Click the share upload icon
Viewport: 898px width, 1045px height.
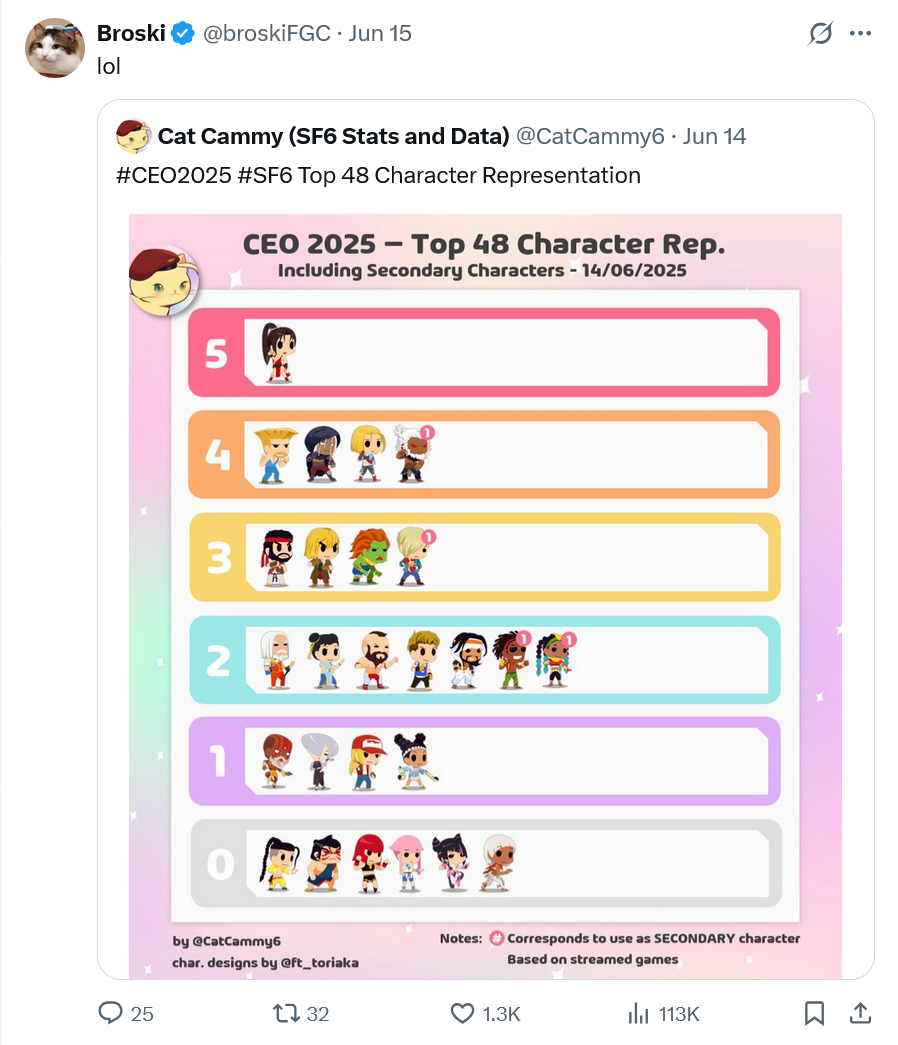pyautogui.click(x=861, y=1013)
